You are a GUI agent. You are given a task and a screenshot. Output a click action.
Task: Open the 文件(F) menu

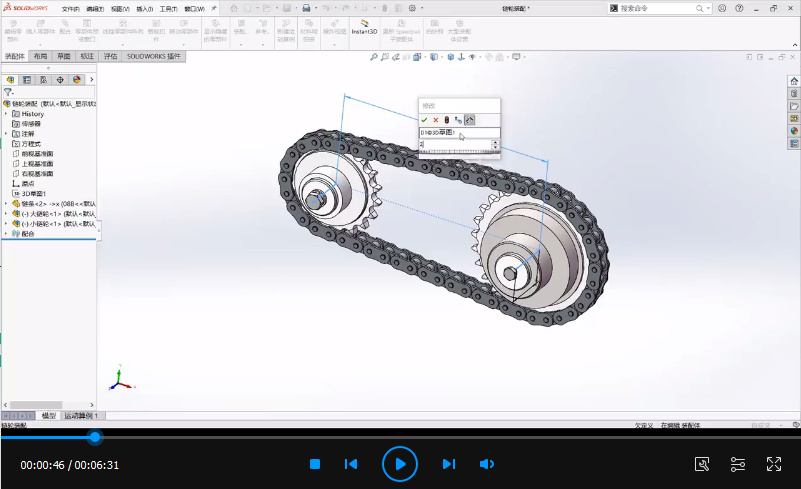click(x=70, y=9)
